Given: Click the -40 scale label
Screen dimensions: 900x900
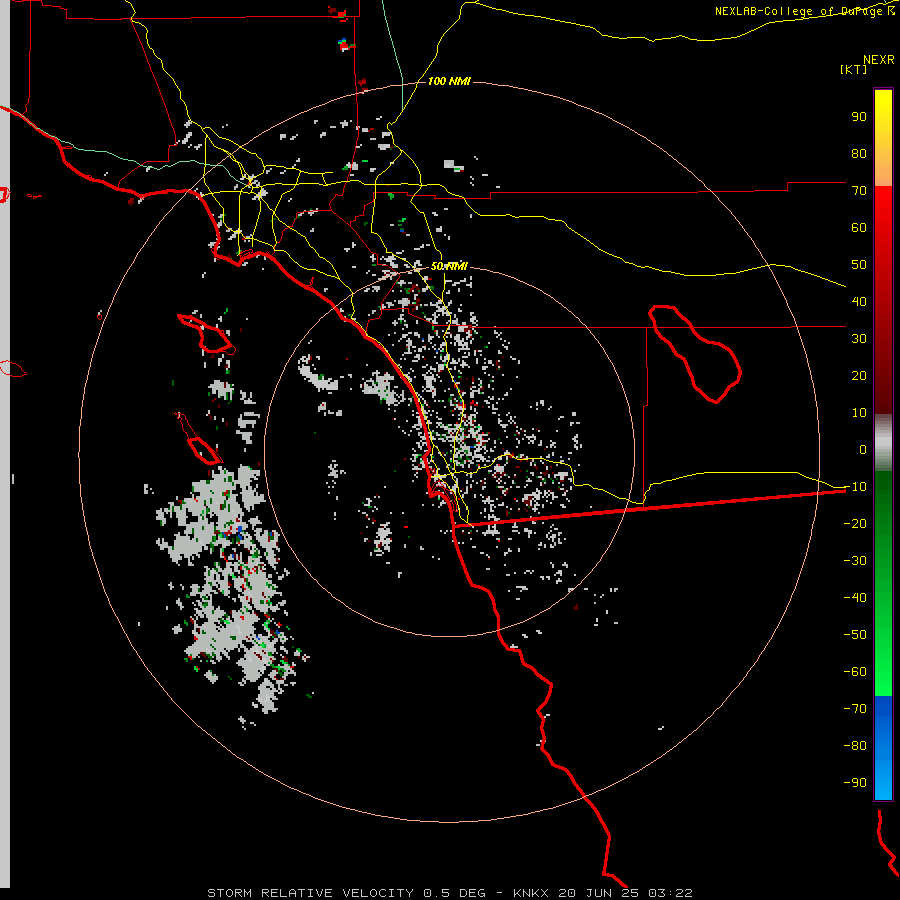Looking at the screenshot, I should (x=855, y=598).
